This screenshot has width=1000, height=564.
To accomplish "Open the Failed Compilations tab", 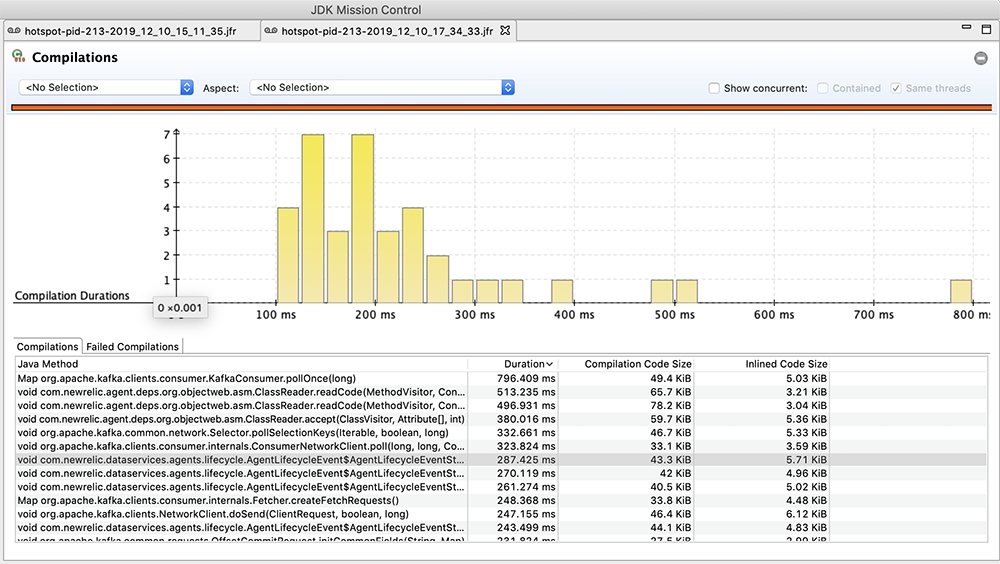I will (x=132, y=347).
